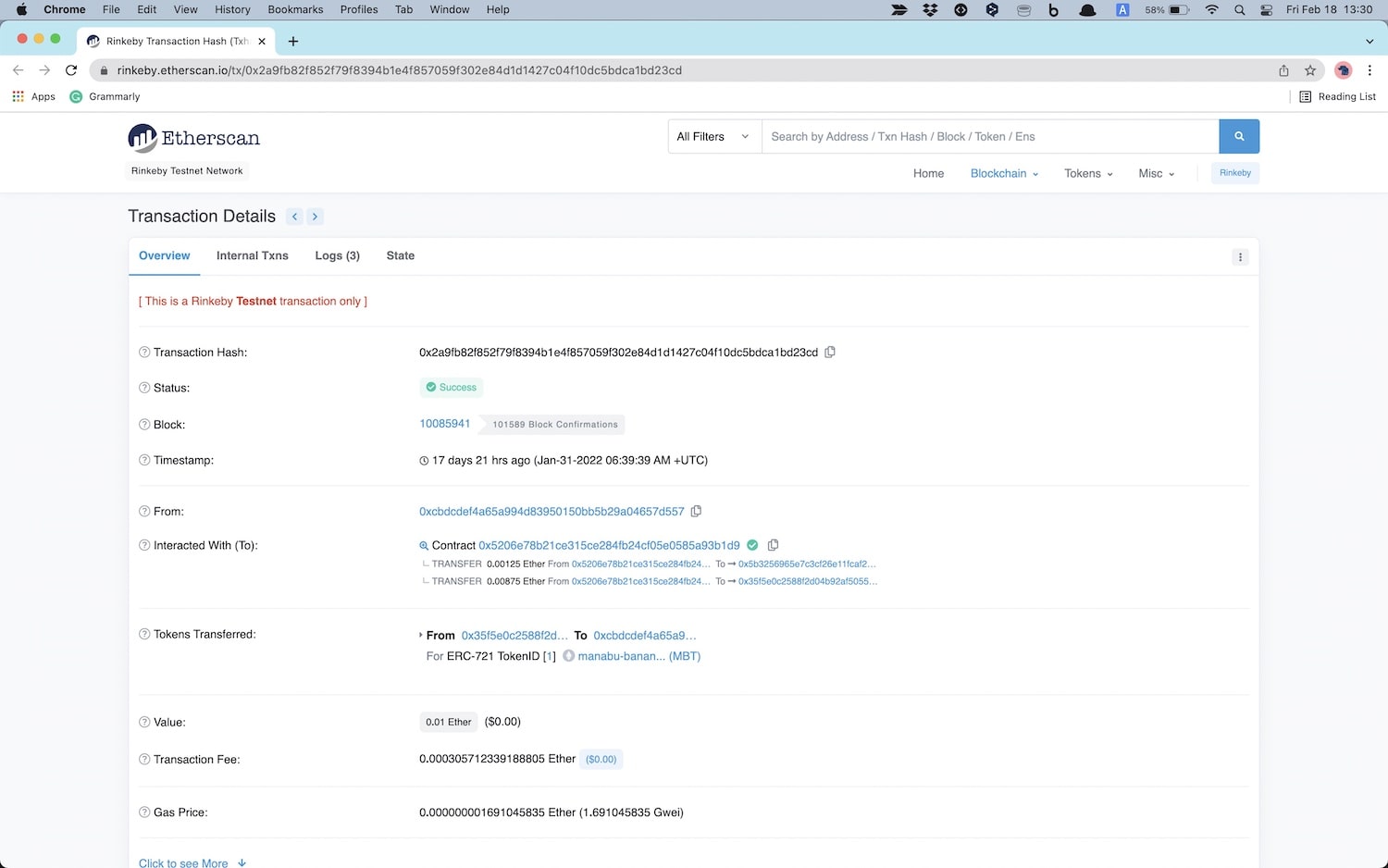1388x868 pixels.
Task: Click help icon next to Gas Price
Action: pyautogui.click(x=144, y=812)
